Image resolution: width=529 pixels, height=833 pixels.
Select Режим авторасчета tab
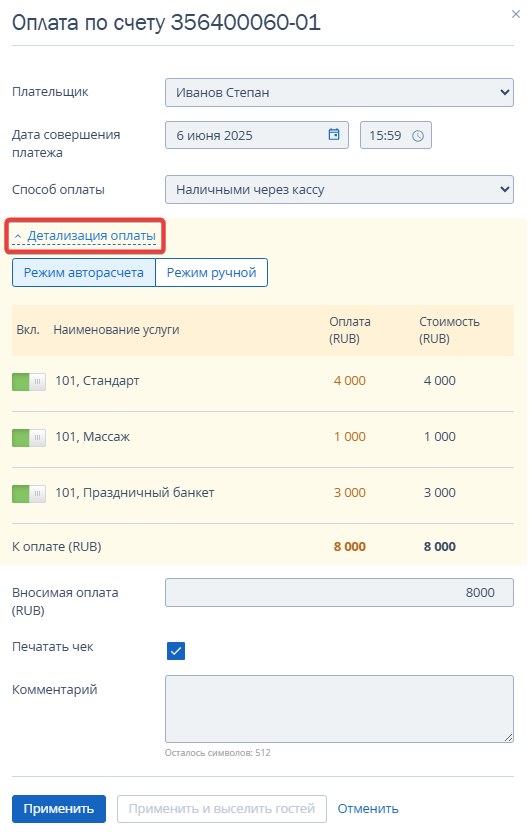[x=84, y=273]
